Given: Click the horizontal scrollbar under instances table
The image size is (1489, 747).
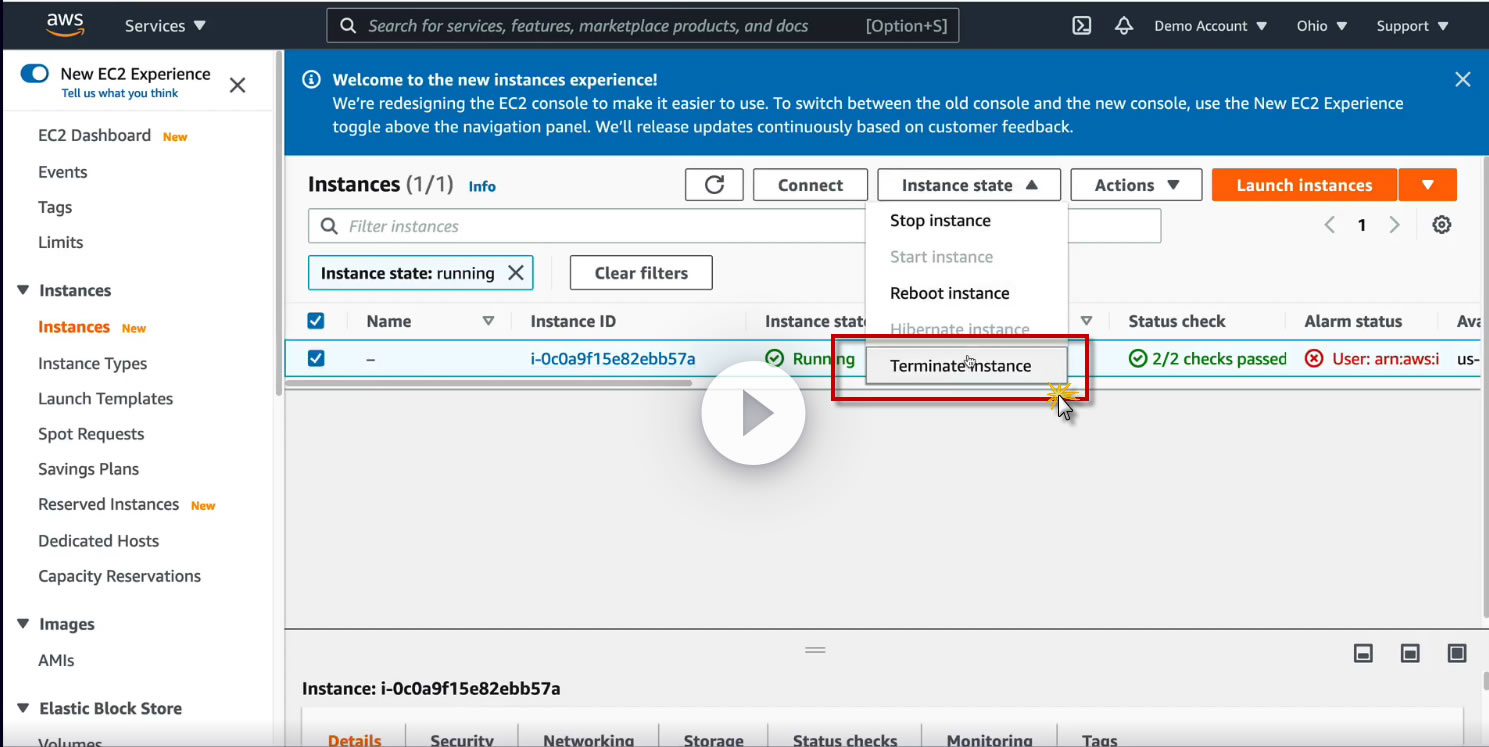Looking at the screenshot, I should coord(489,383).
